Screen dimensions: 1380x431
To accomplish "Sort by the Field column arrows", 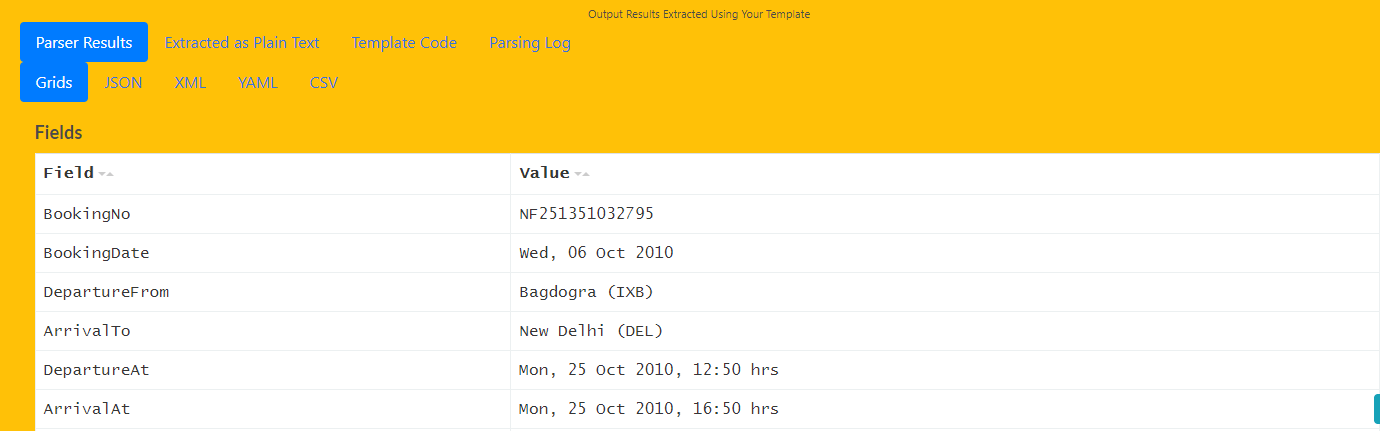I will 106,174.
